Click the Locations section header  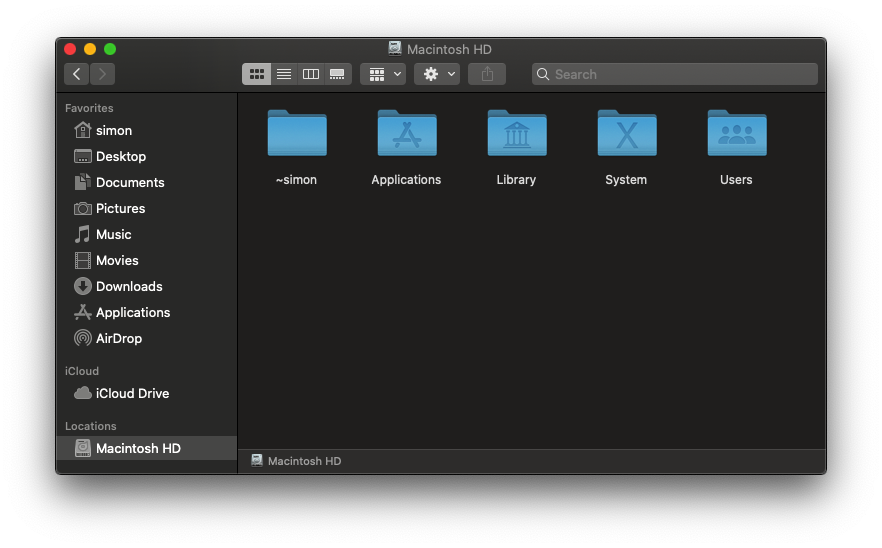tap(91, 426)
